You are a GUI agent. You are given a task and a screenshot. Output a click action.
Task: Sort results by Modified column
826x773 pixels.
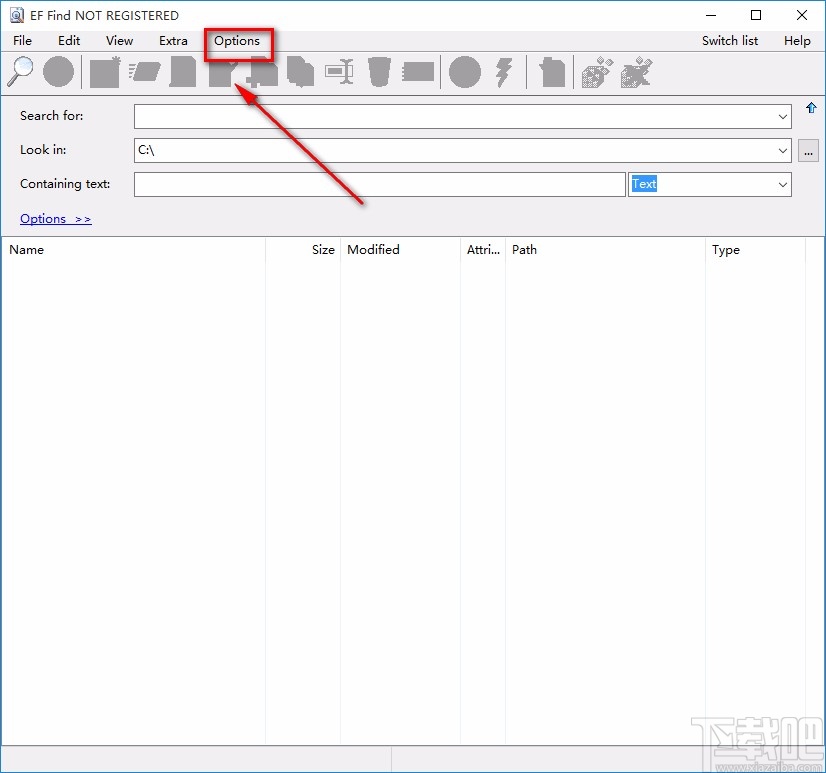(400, 250)
